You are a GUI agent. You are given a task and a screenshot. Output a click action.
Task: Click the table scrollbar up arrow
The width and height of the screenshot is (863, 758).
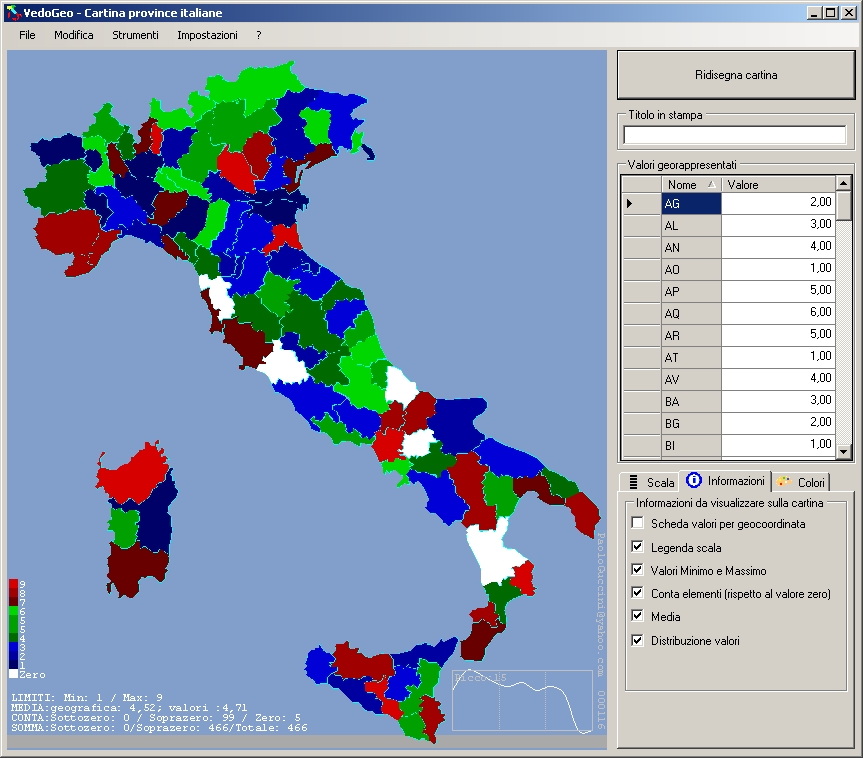click(843, 183)
